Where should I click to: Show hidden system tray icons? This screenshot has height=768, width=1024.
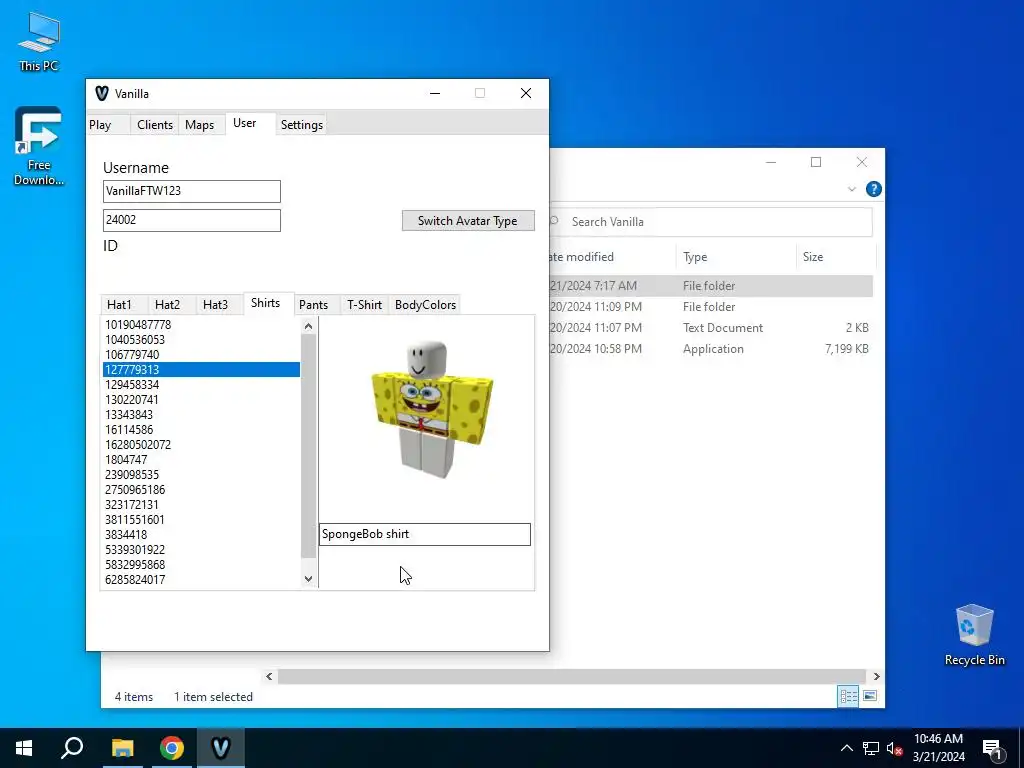pyautogui.click(x=846, y=748)
